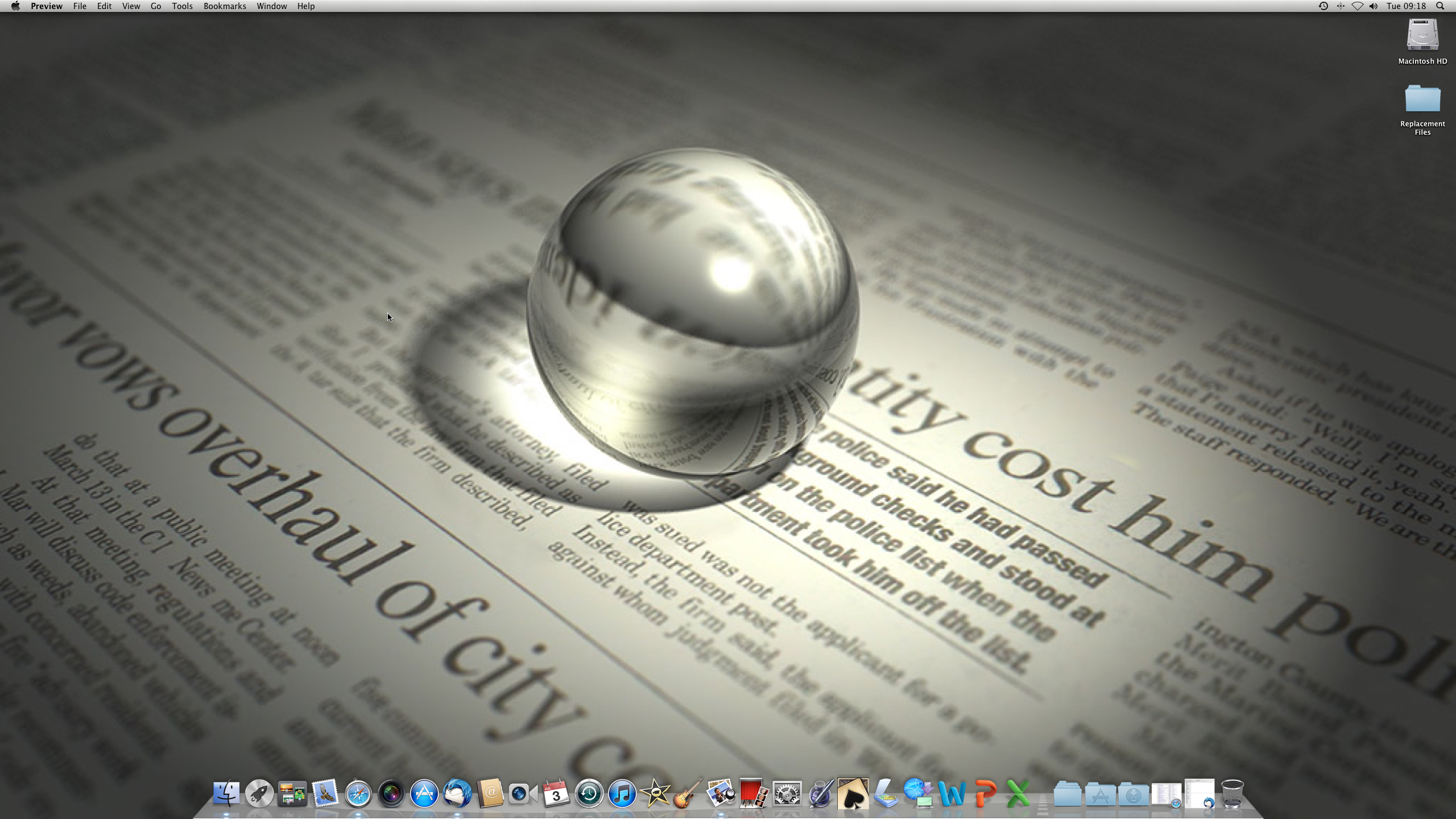Select the Macintosh HD desktop drive
The image size is (1456, 819).
(x=1422, y=42)
